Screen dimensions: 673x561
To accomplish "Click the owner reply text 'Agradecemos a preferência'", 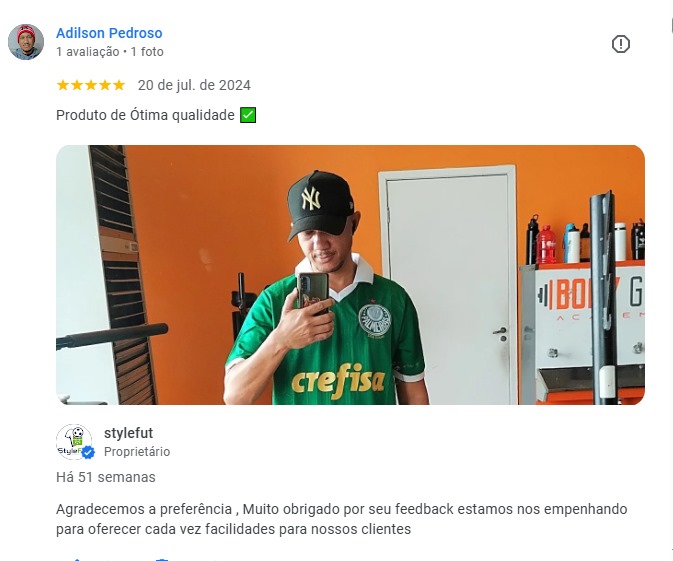I will pyautogui.click(x=144, y=509).
